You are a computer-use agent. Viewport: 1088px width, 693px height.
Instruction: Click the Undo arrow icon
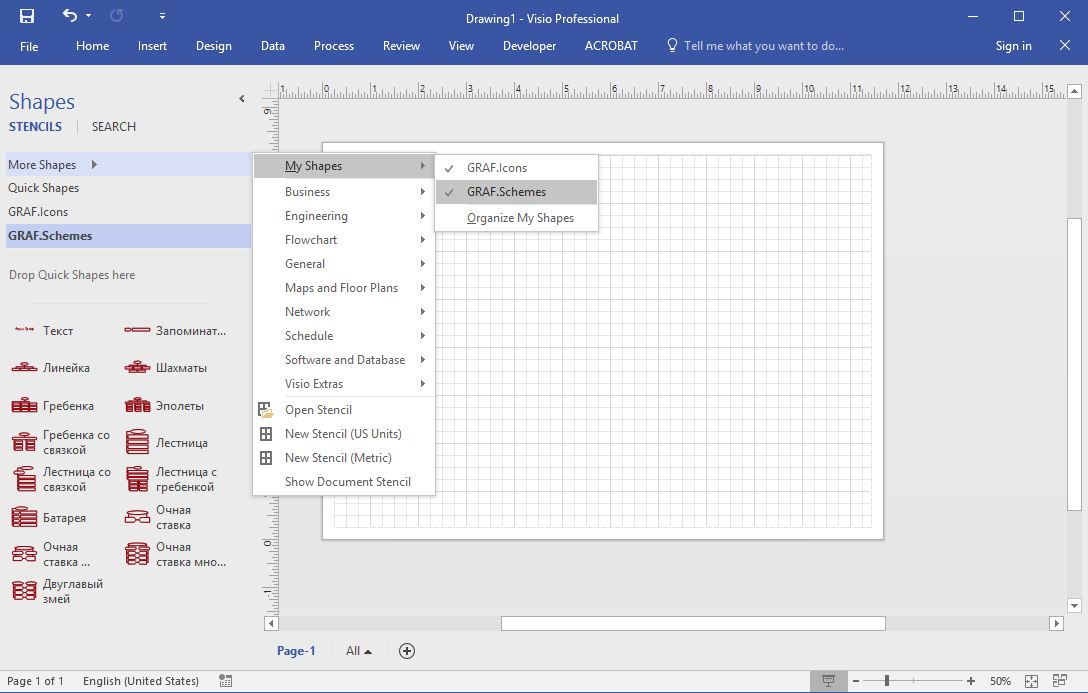pos(69,16)
